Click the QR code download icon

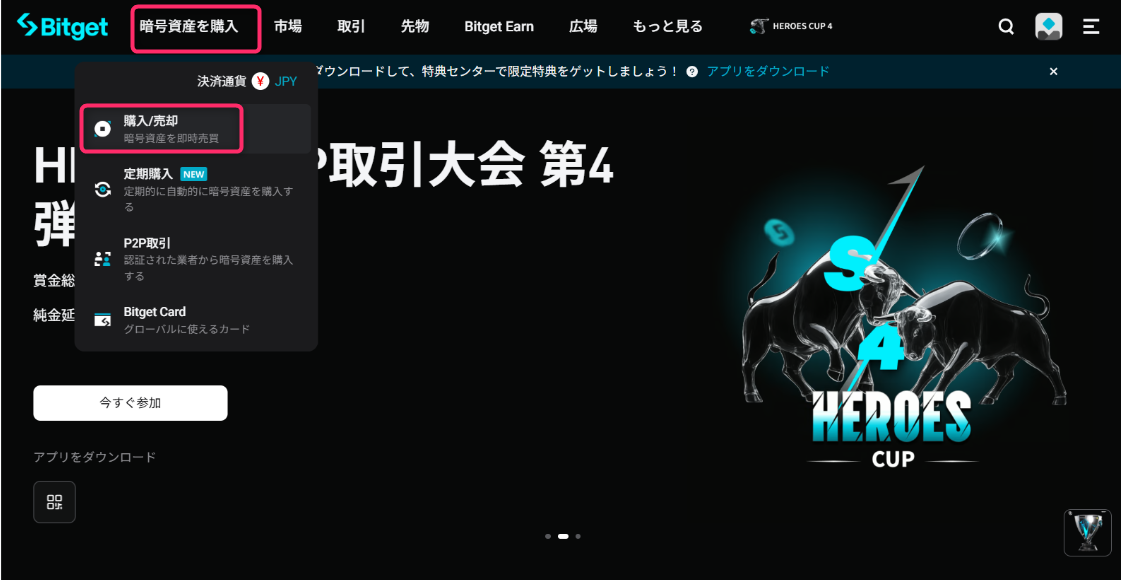[54, 502]
